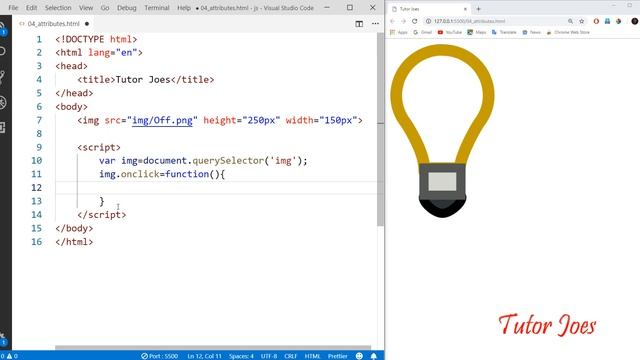Open Chrome profile avatar
This screenshot has width=640, height=360.
coord(635,21)
